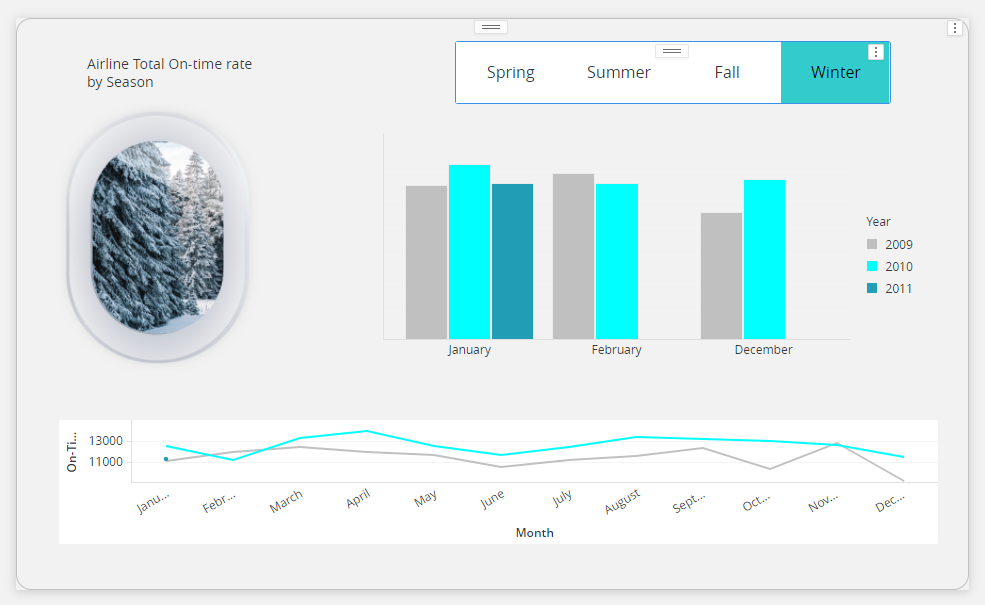
Task: Open the dashboard's top-right three-dot menu
Action: point(955,28)
